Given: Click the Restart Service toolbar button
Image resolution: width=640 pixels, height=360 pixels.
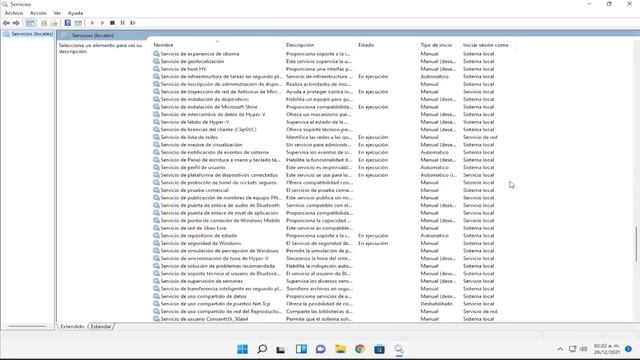Looking at the screenshot, I should [133, 23].
